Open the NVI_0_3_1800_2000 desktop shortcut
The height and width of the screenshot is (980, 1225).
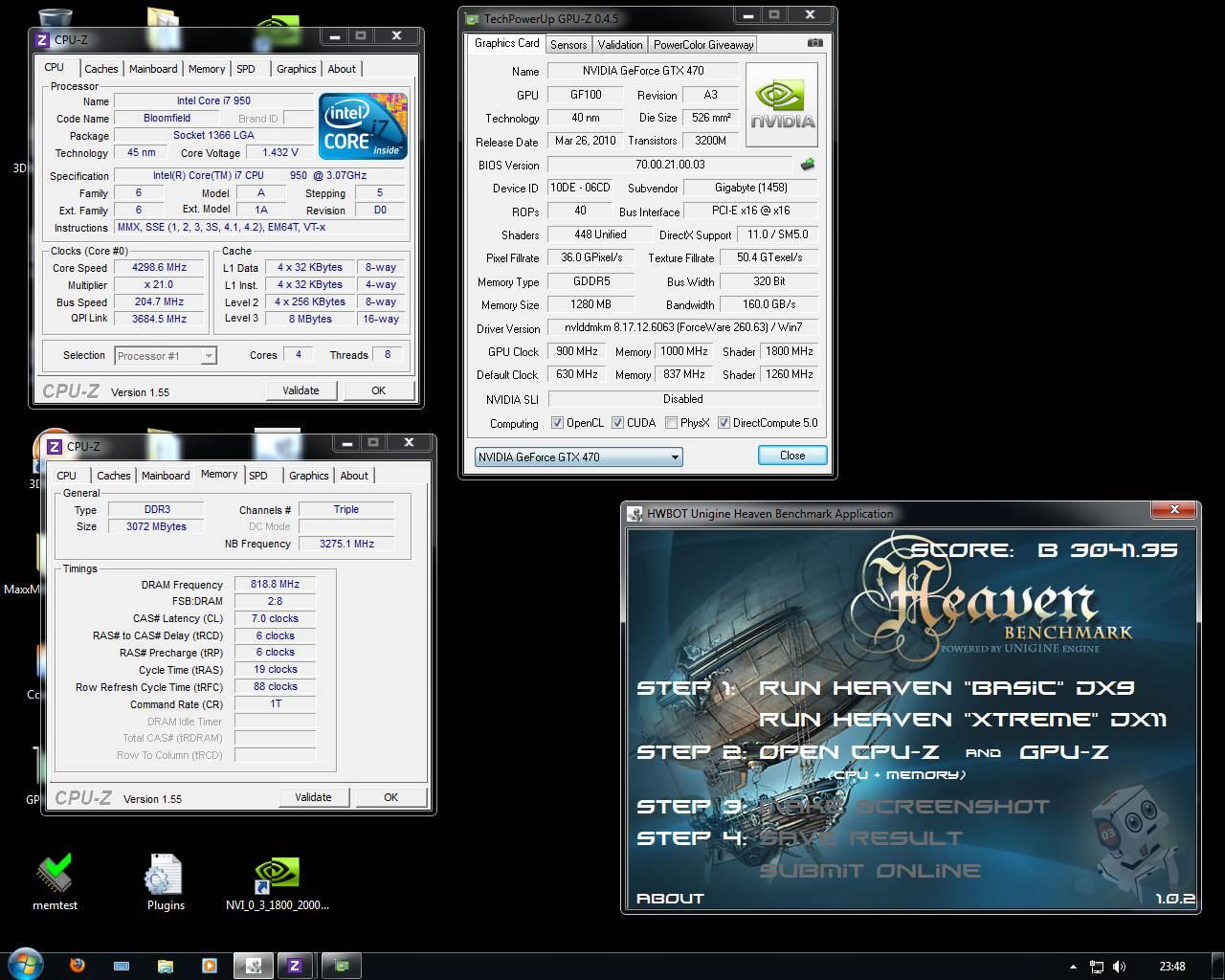(x=277, y=882)
